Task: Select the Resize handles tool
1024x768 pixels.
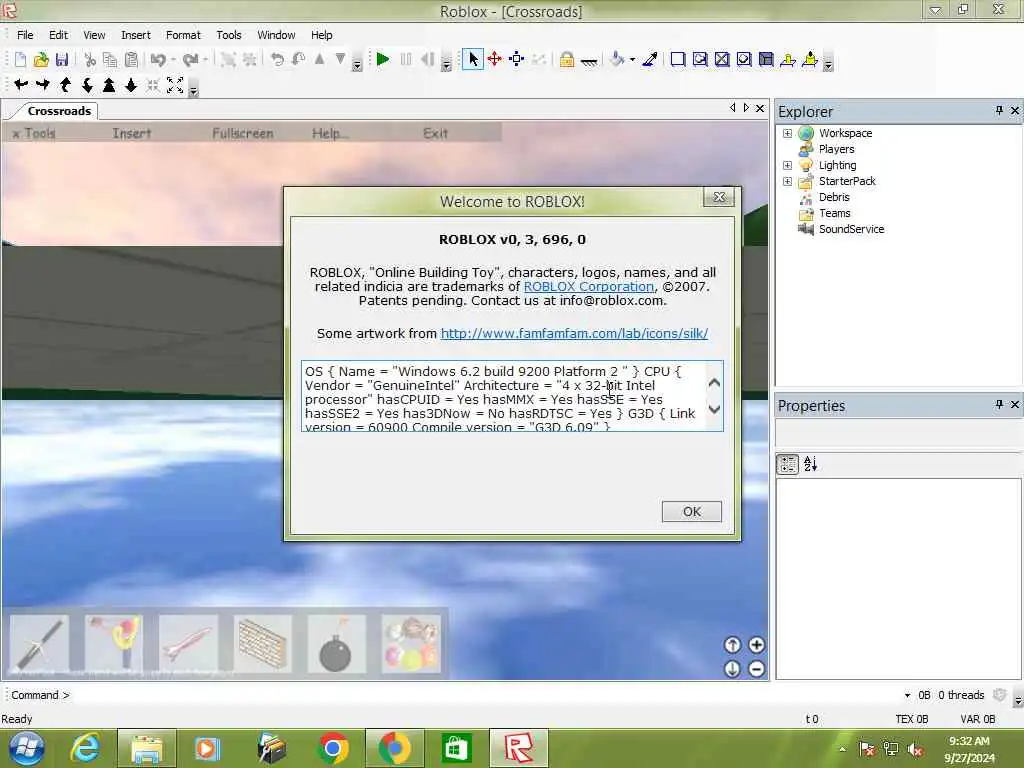Action: click(x=517, y=59)
